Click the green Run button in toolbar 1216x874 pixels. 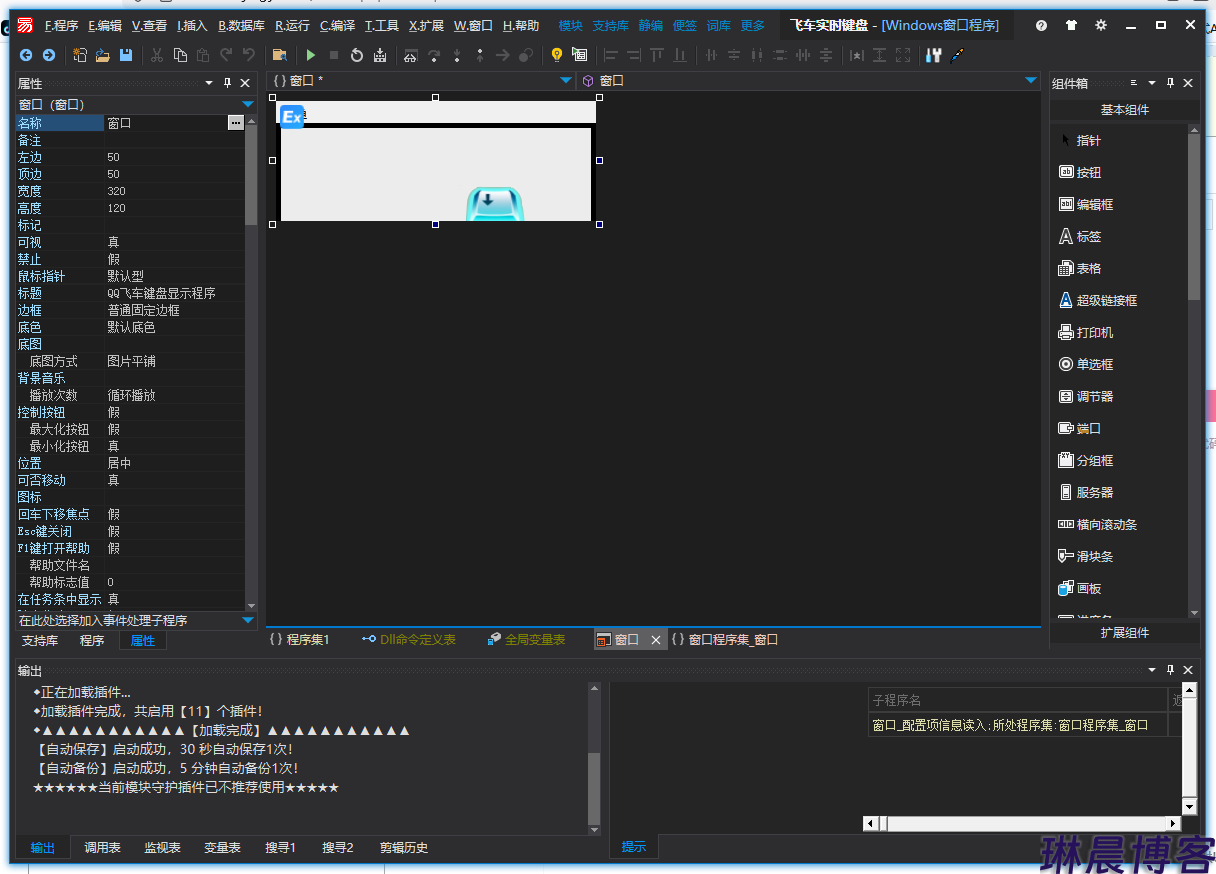311,55
